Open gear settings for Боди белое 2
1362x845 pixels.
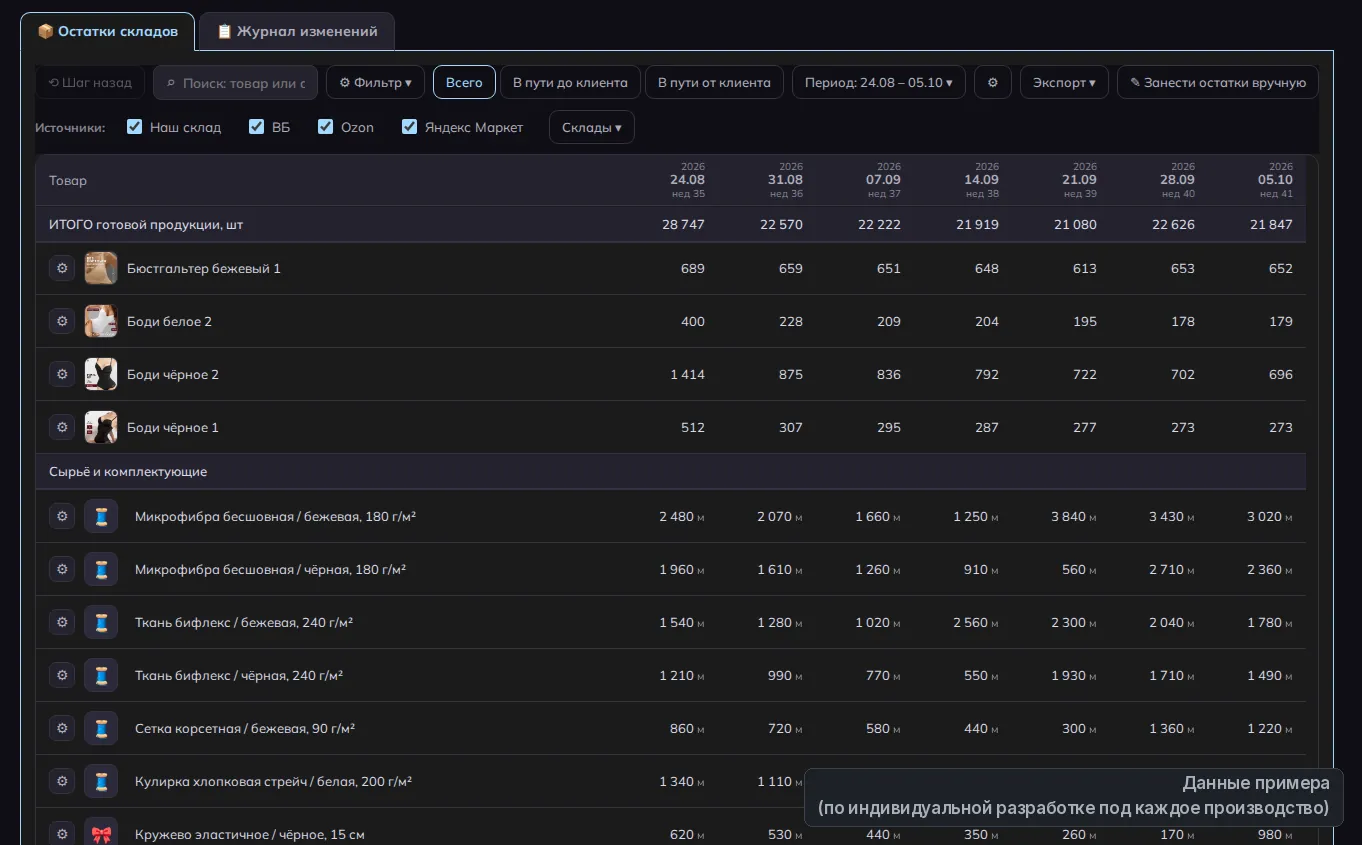tap(62, 321)
